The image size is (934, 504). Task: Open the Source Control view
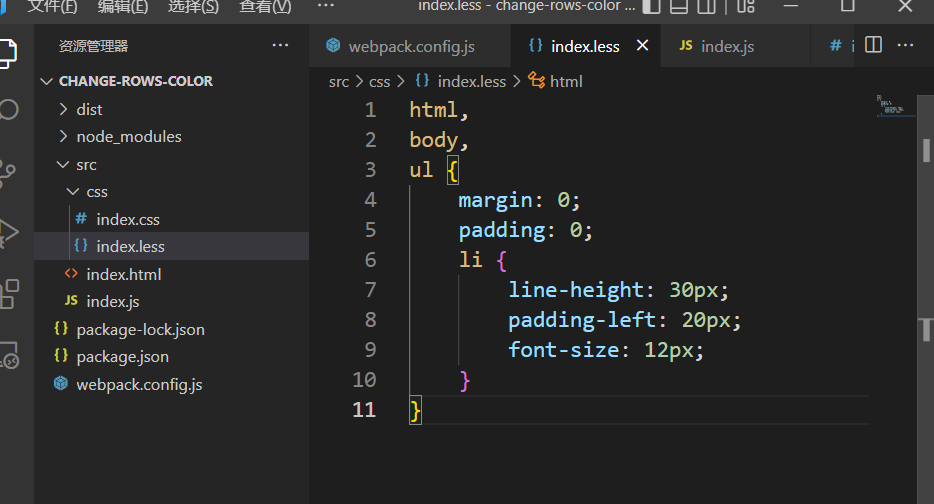pos(8,172)
